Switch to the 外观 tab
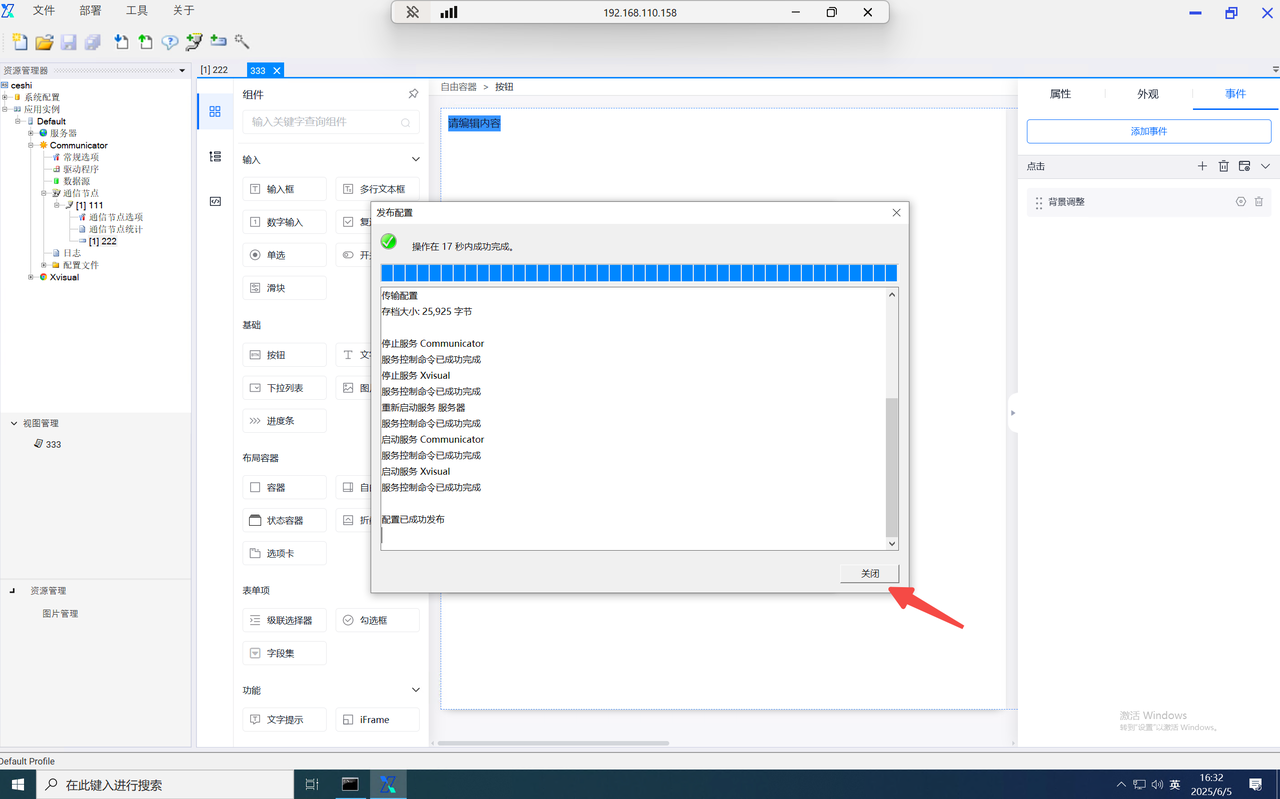1280x799 pixels. (1148, 94)
